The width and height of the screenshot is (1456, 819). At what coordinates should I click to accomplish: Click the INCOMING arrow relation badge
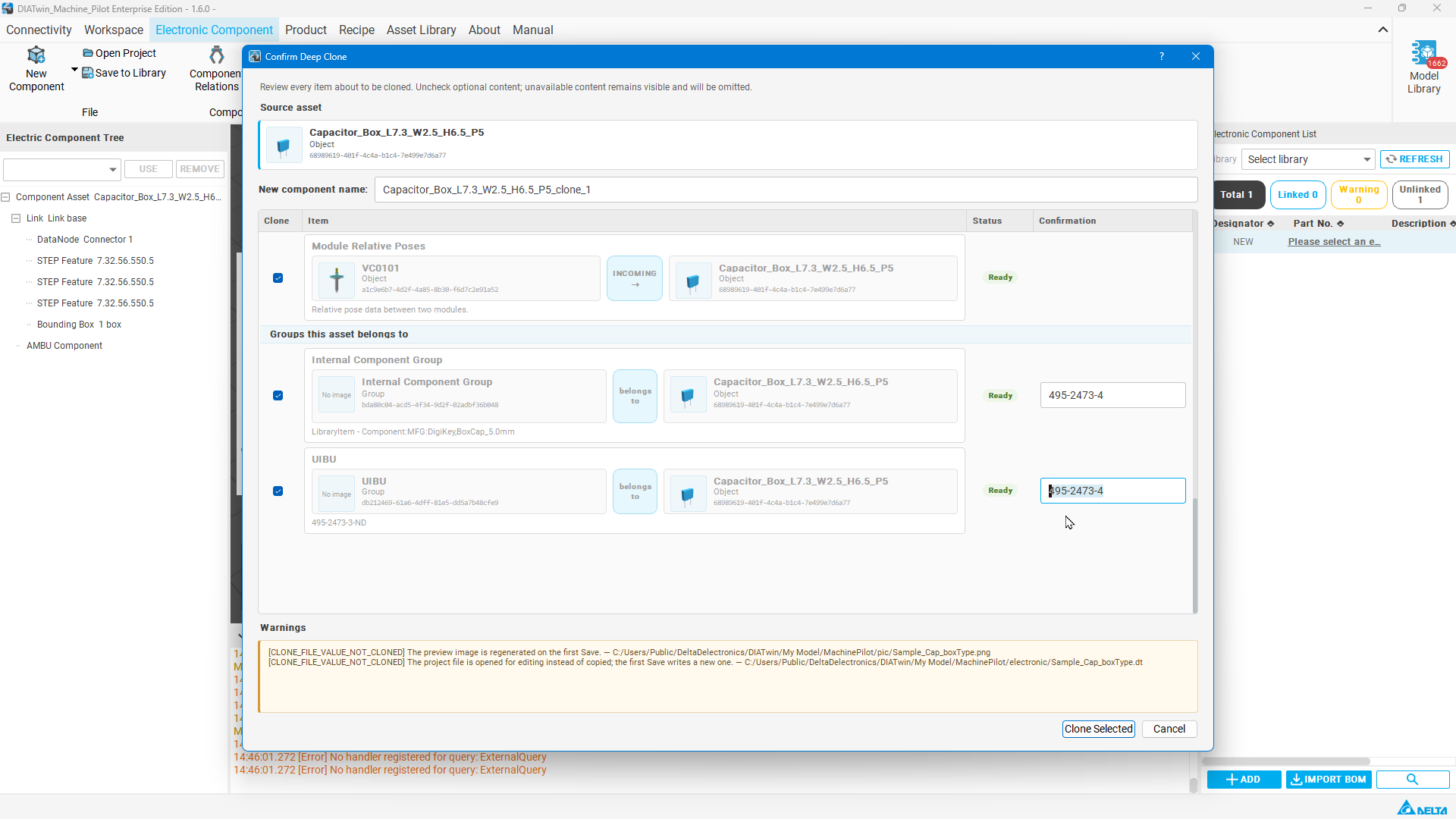pos(635,278)
